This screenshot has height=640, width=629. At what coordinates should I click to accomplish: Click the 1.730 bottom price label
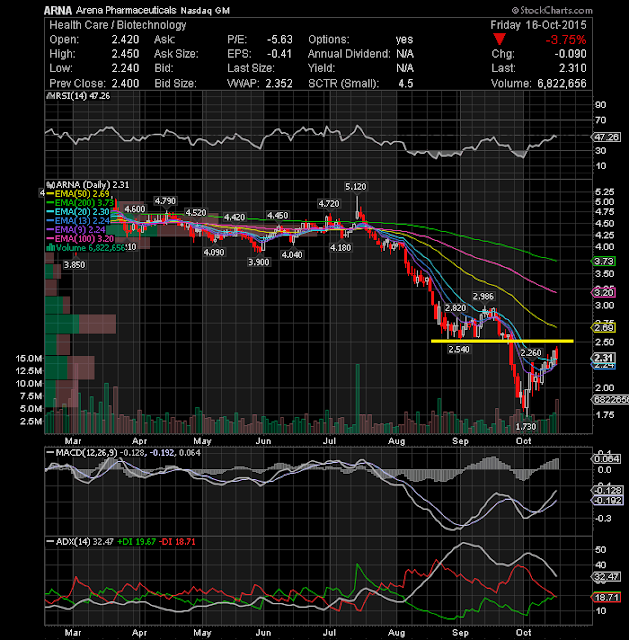click(525, 427)
